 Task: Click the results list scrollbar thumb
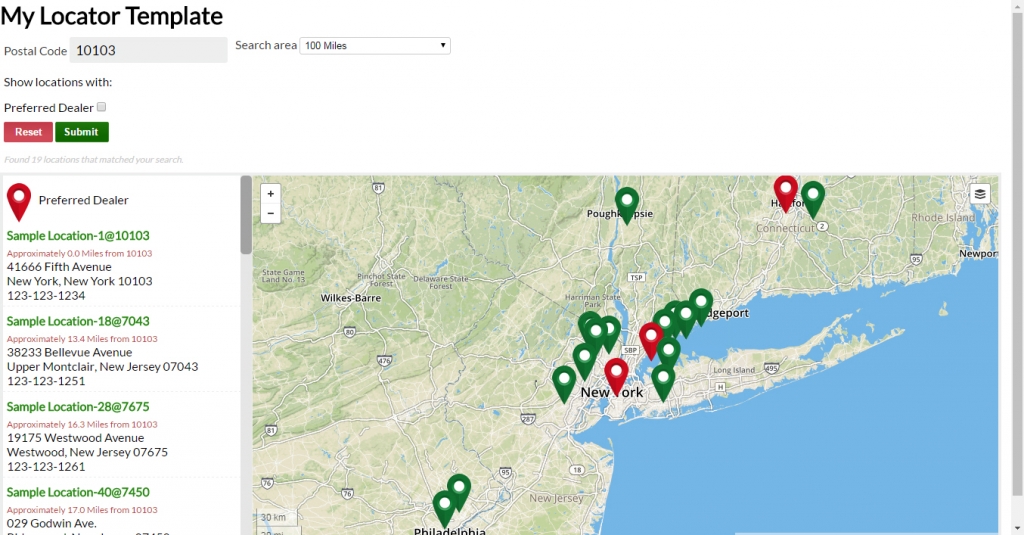click(x=246, y=214)
